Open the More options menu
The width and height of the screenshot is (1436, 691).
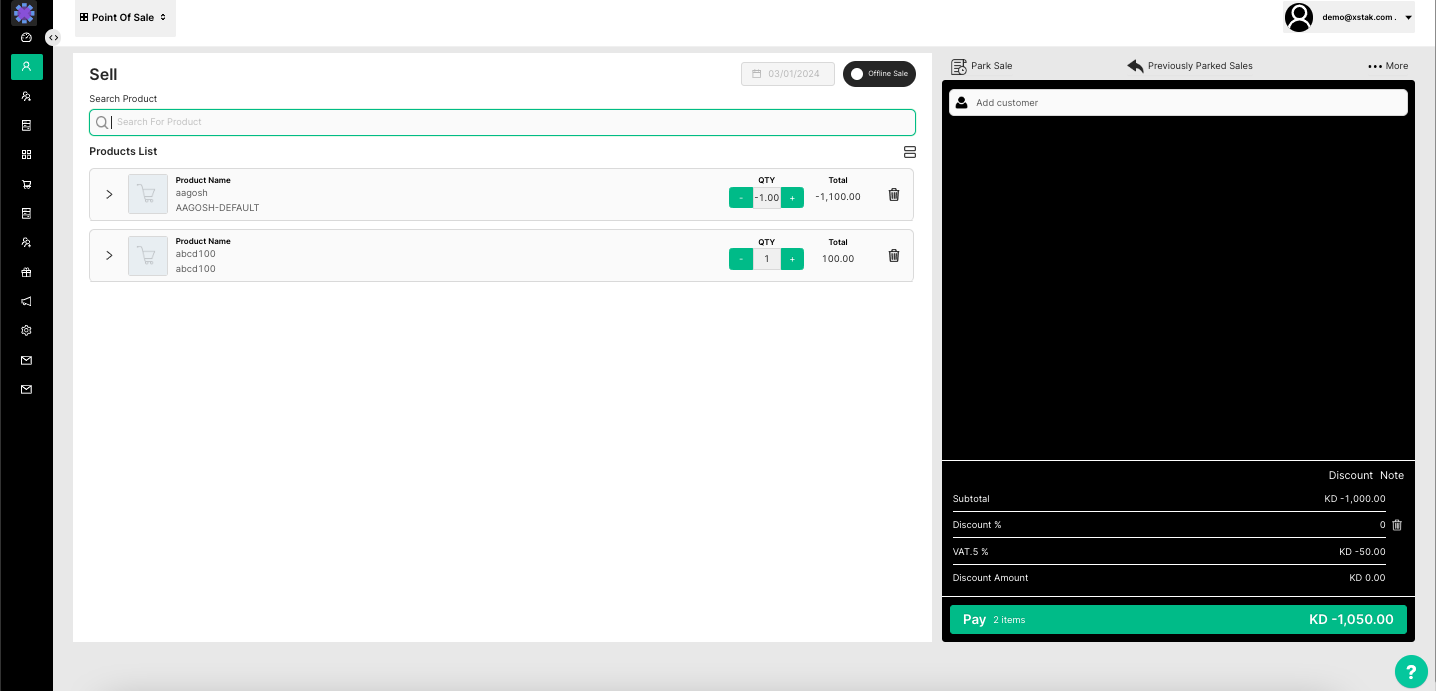[x=1388, y=66]
